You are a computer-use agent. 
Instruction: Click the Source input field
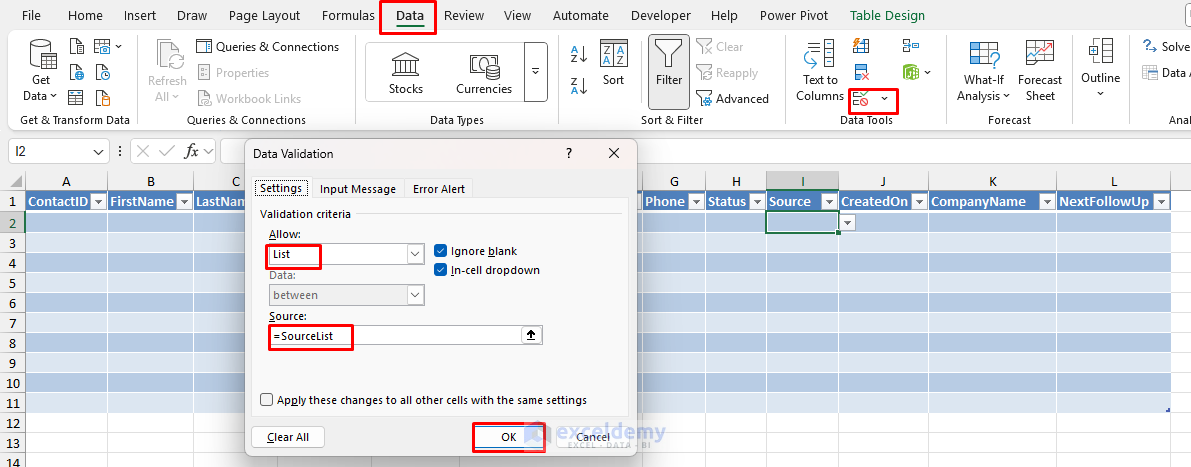[393, 335]
